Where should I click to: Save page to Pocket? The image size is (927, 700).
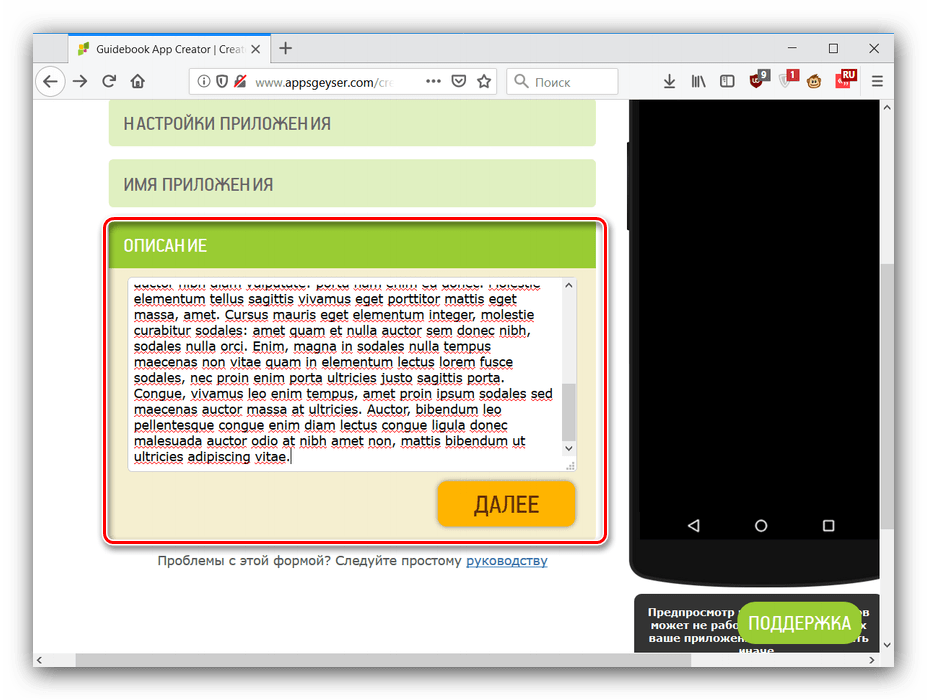click(459, 82)
